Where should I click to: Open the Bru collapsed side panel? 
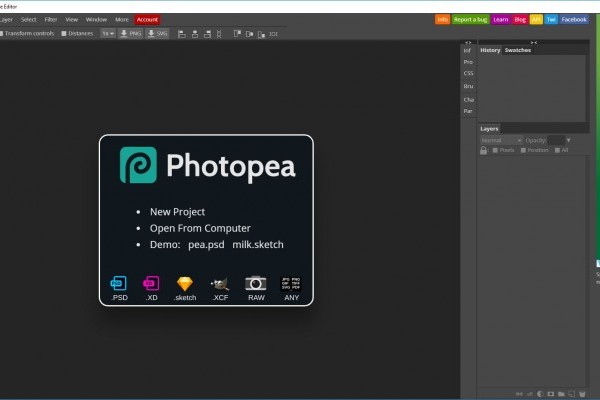(468, 86)
